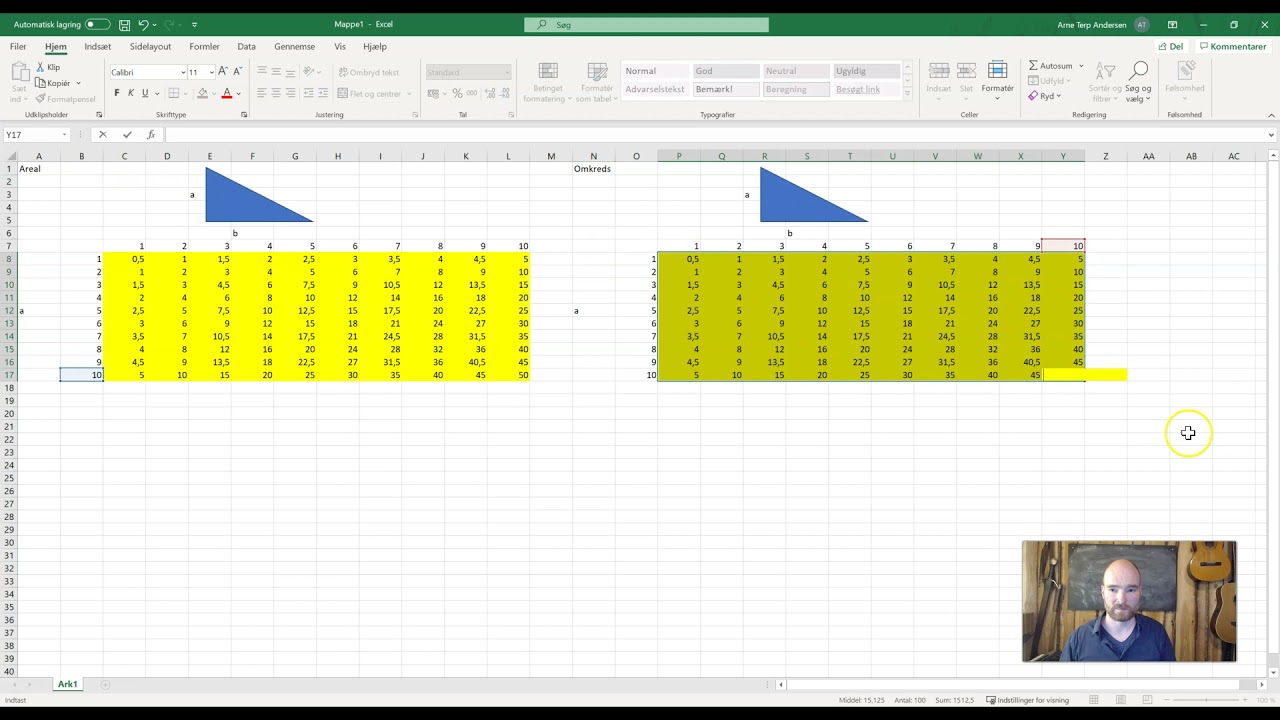1280x720 pixels.
Task: Expand font color dropdown arrow
Action: (x=238, y=93)
